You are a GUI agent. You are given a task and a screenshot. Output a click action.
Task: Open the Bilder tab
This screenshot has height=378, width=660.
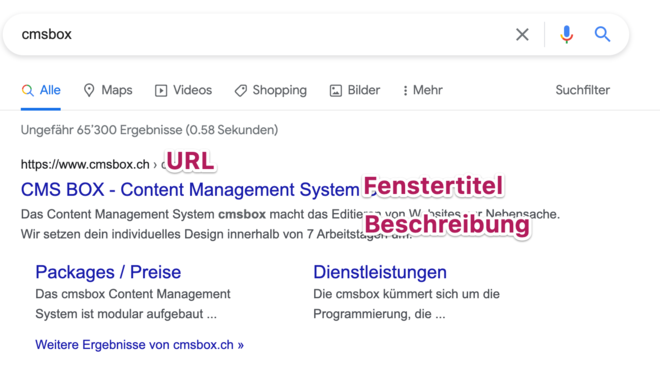pyautogui.click(x=354, y=90)
